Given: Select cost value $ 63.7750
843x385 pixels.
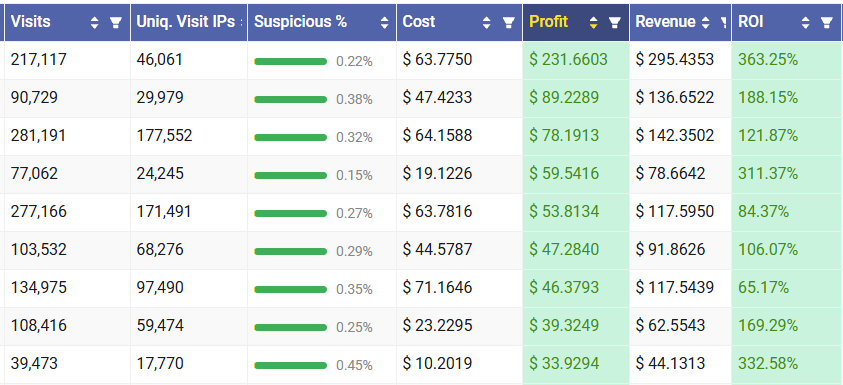Looking at the screenshot, I should click(438, 59).
